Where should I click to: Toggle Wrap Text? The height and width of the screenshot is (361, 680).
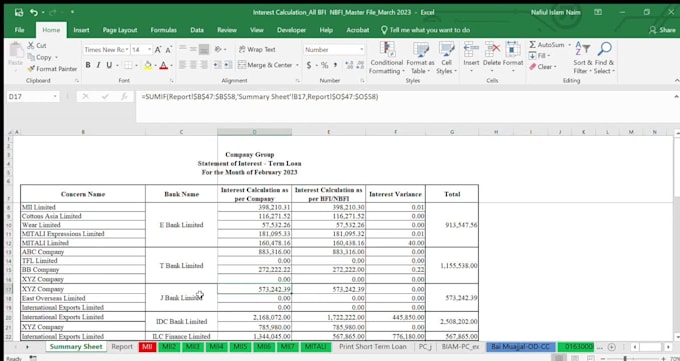click(257, 49)
